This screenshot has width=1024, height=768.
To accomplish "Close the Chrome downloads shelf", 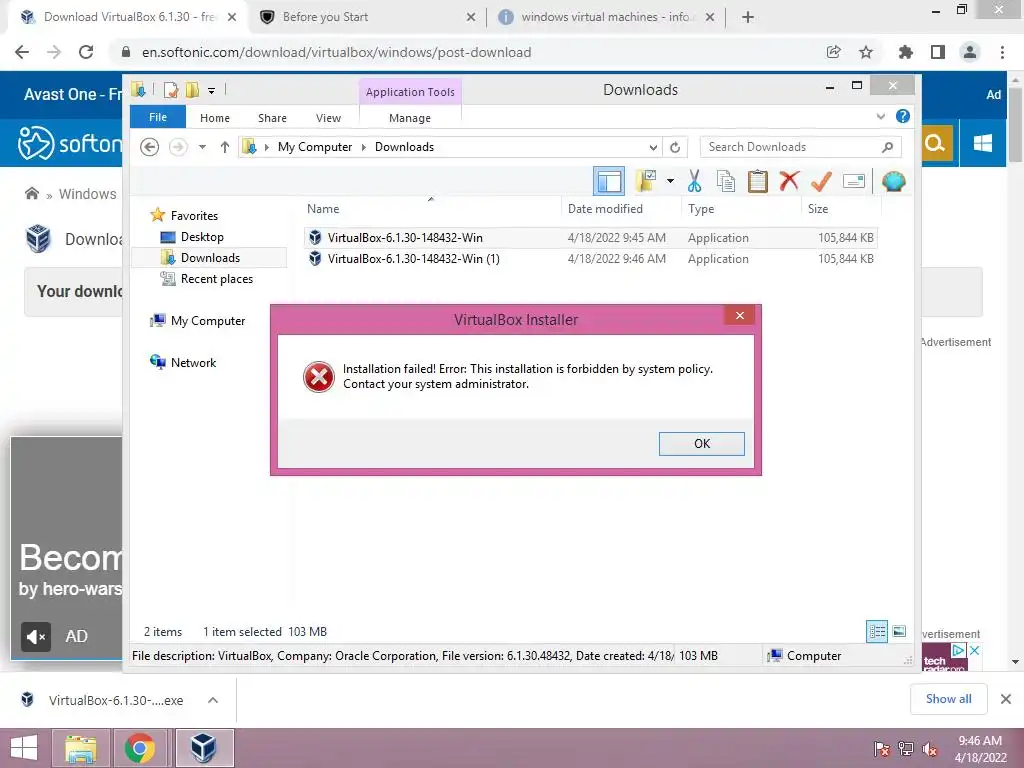I will coord(1006,699).
